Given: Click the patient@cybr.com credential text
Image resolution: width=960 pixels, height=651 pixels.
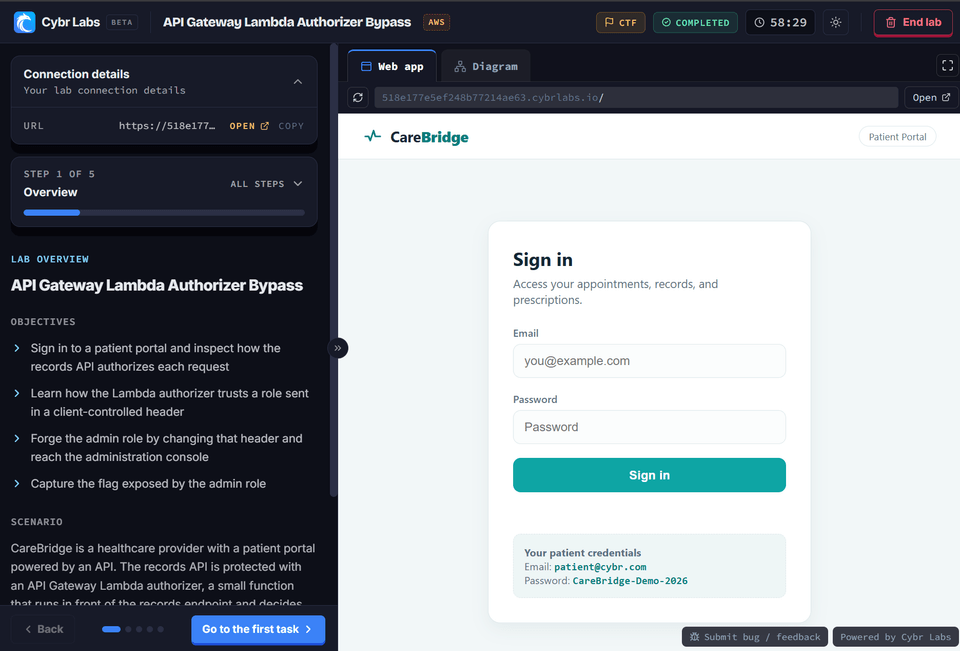Looking at the screenshot, I should coord(600,567).
